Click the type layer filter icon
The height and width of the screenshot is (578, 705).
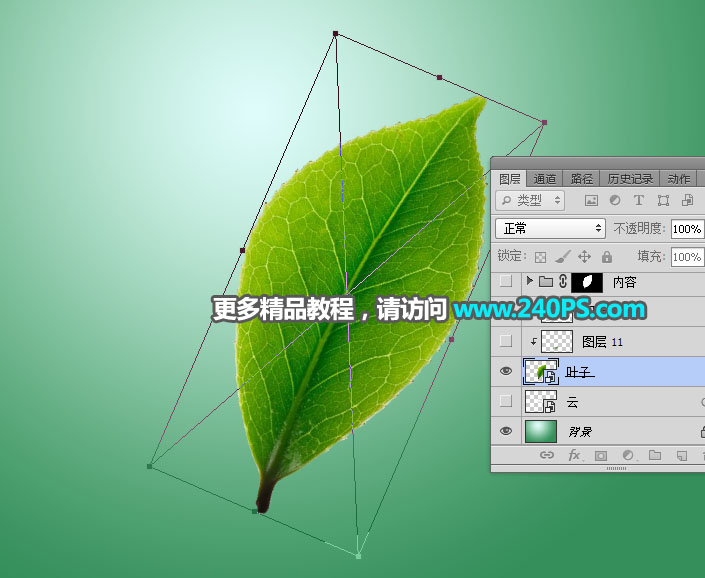(639, 201)
